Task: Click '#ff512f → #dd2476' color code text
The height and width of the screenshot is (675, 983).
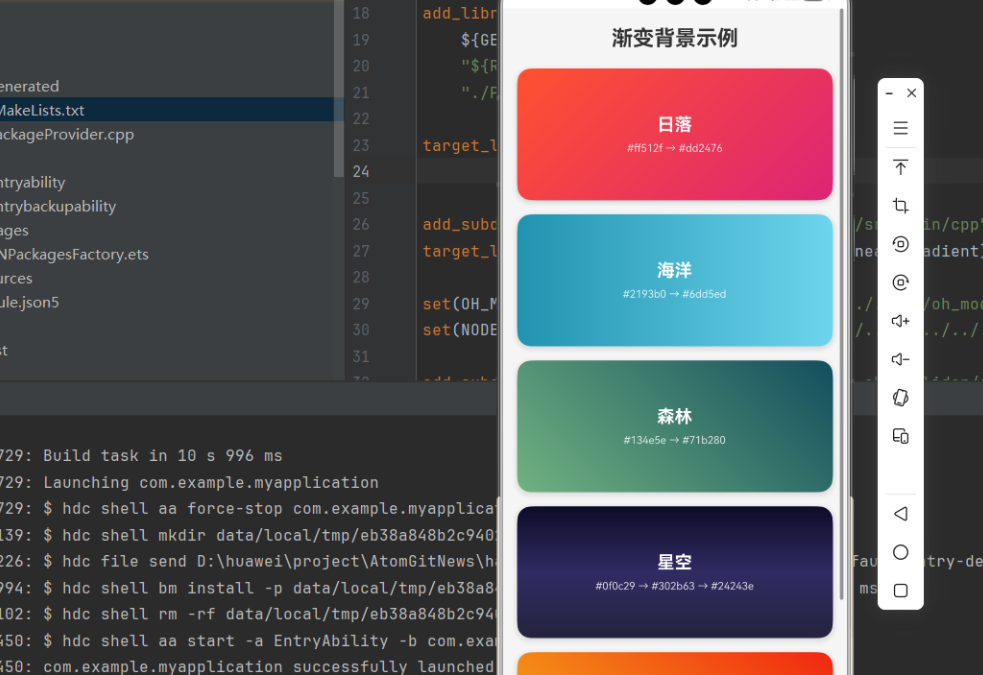Action: (675, 148)
